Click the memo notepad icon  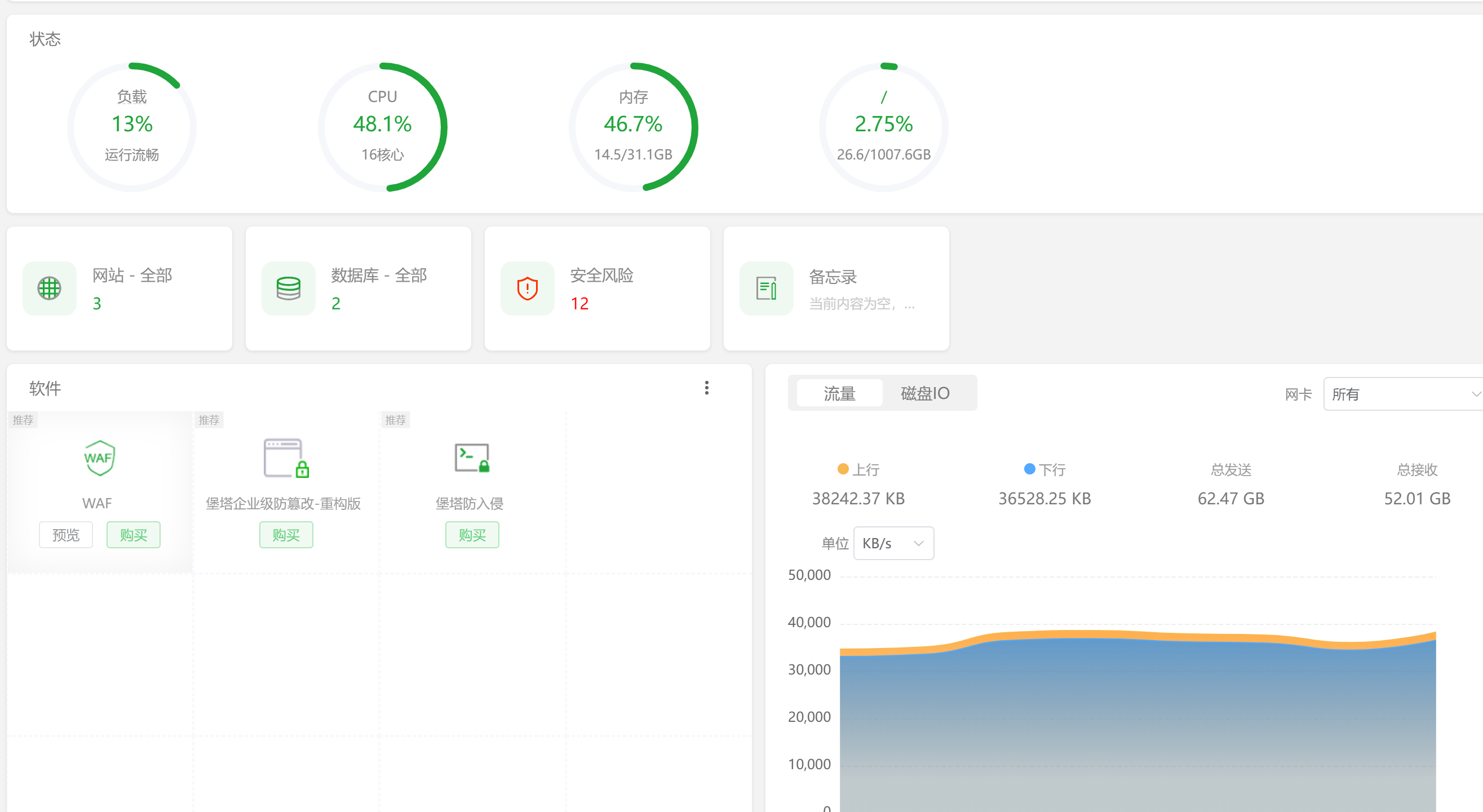pos(766,289)
